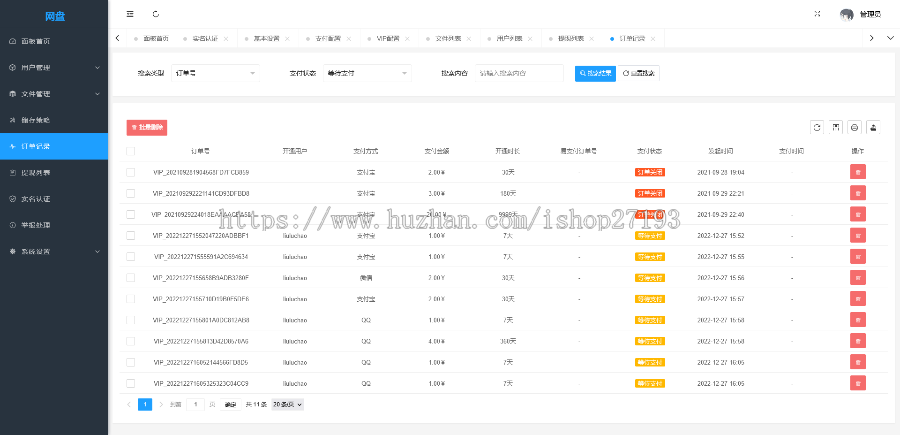The height and width of the screenshot is (435, 900).
Task: Click the blue 搜索结果 button
Action: click(595, 73)
